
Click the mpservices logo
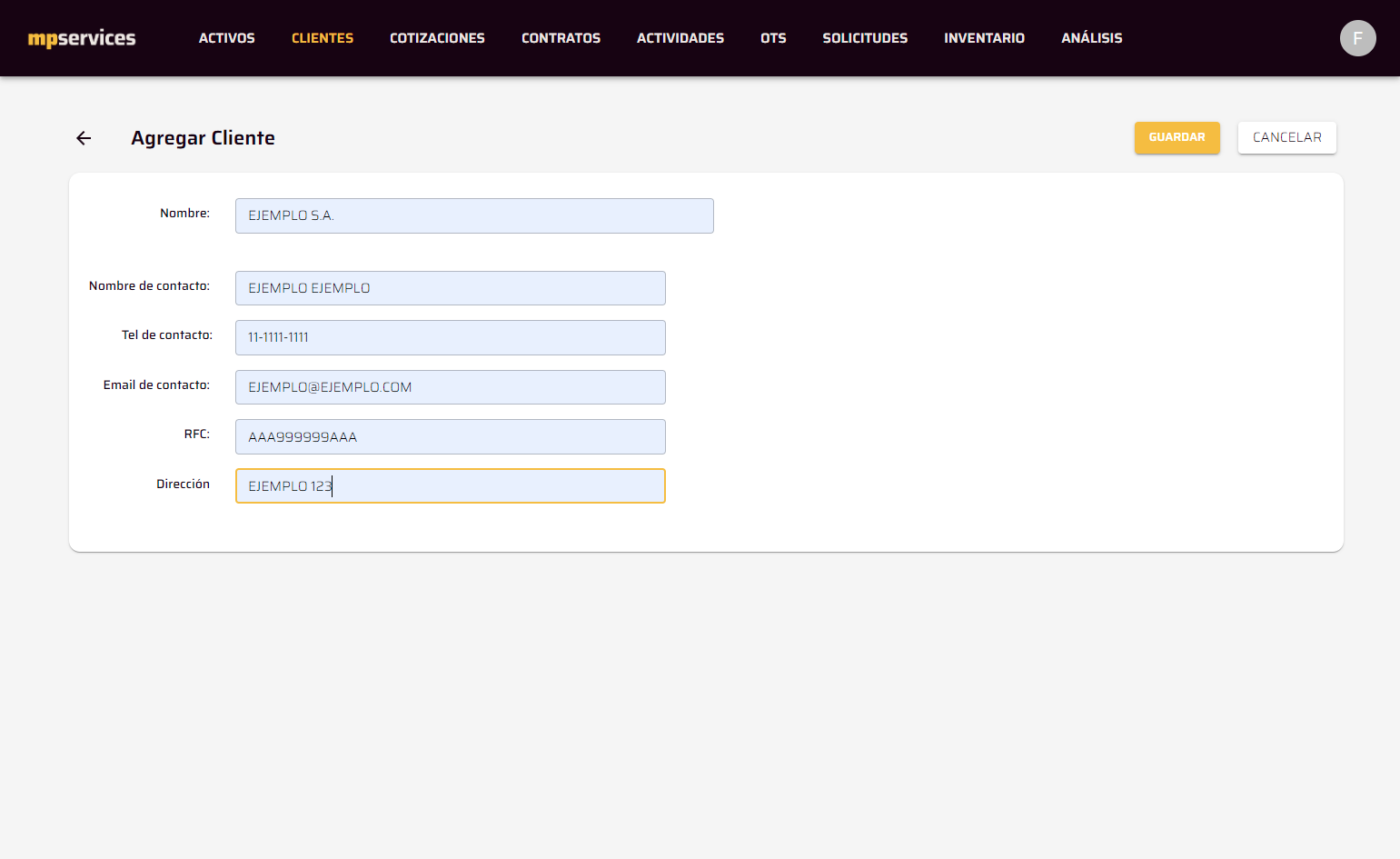82,38
